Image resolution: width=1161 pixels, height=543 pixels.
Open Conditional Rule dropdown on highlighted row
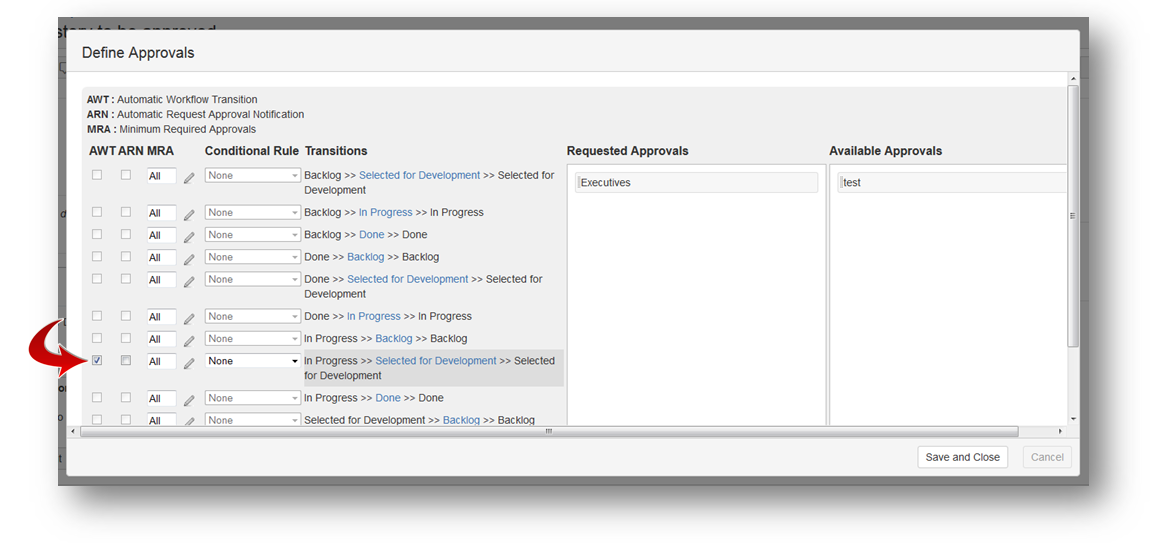pyautogui.click(x=253, y=361)
